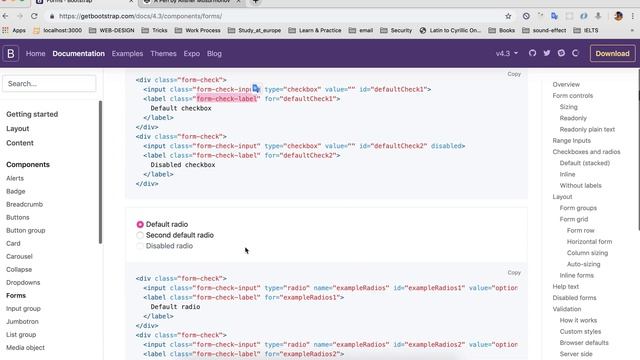Go to the Carousel component page
This screenshot has width=640, height=360.
[x=19, y=256]
